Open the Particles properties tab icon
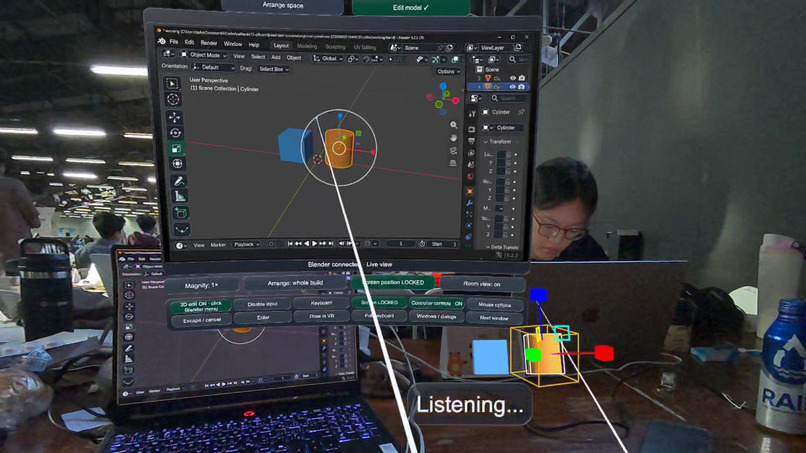Image resolution: width=806 pixels, height=453 pixels. 468,215
